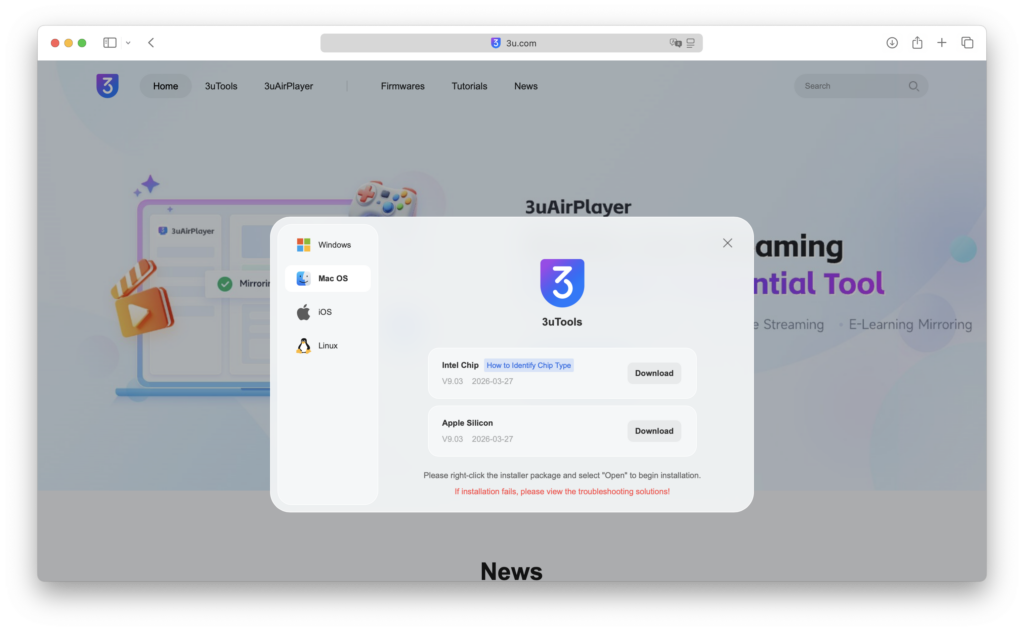Show Safari downloads icon
The height and width of the screenshot is (631, 1024).
[x=892, y=42]
